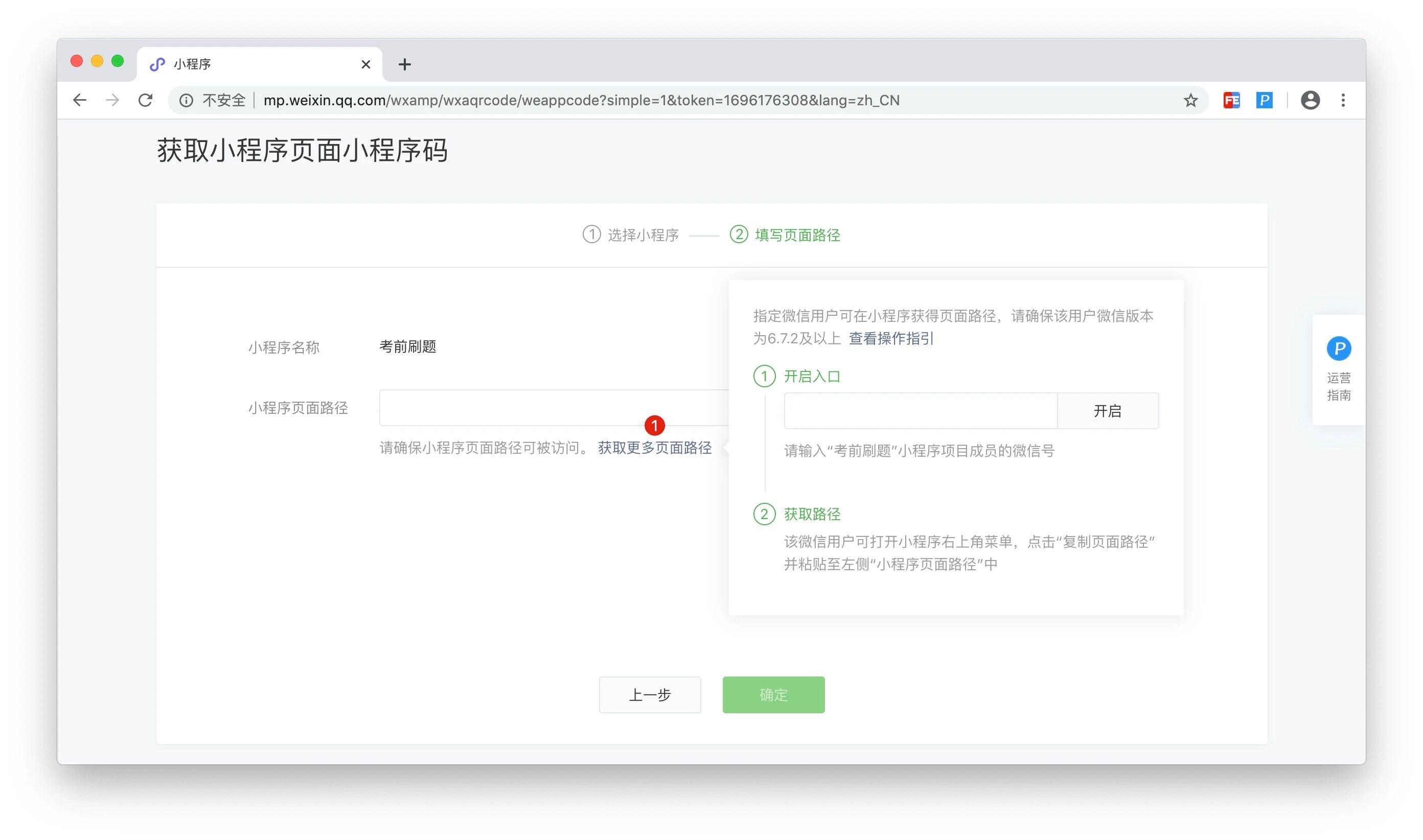
Task: Click the browser forward arrow
Action: (112, 100)
